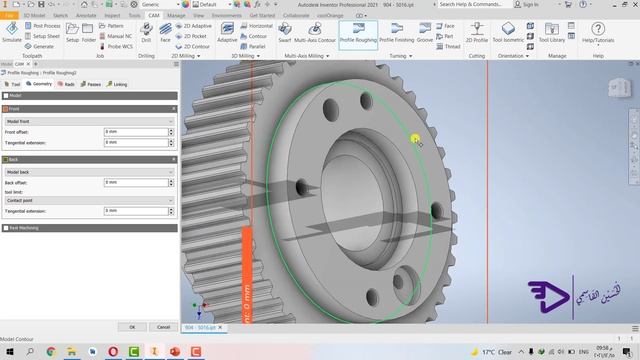Open Help/Tutorials

(598, 32)
